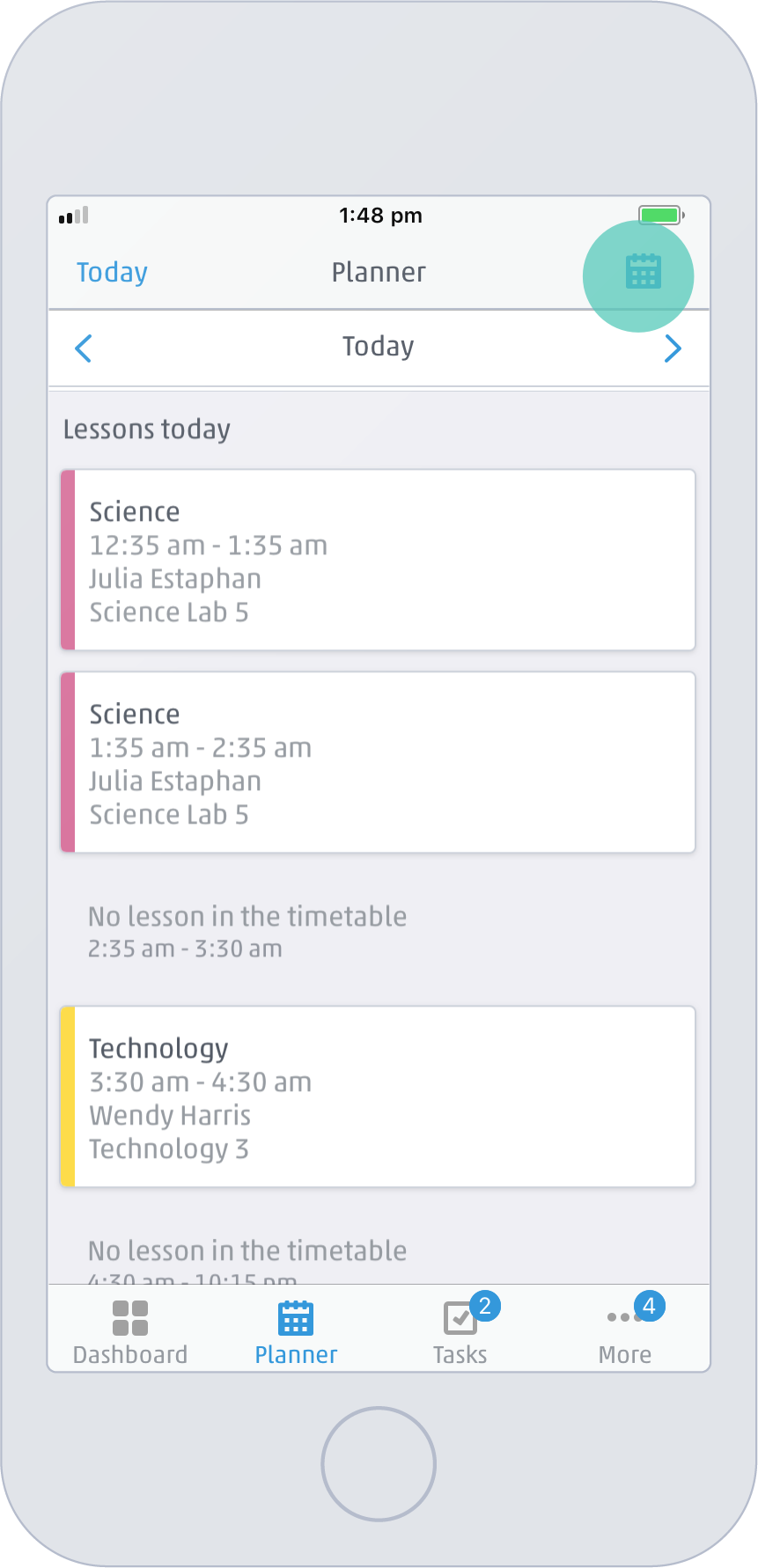Switch to the Dashboard tab
The image size is (758, 1568).
point(129,1329)
